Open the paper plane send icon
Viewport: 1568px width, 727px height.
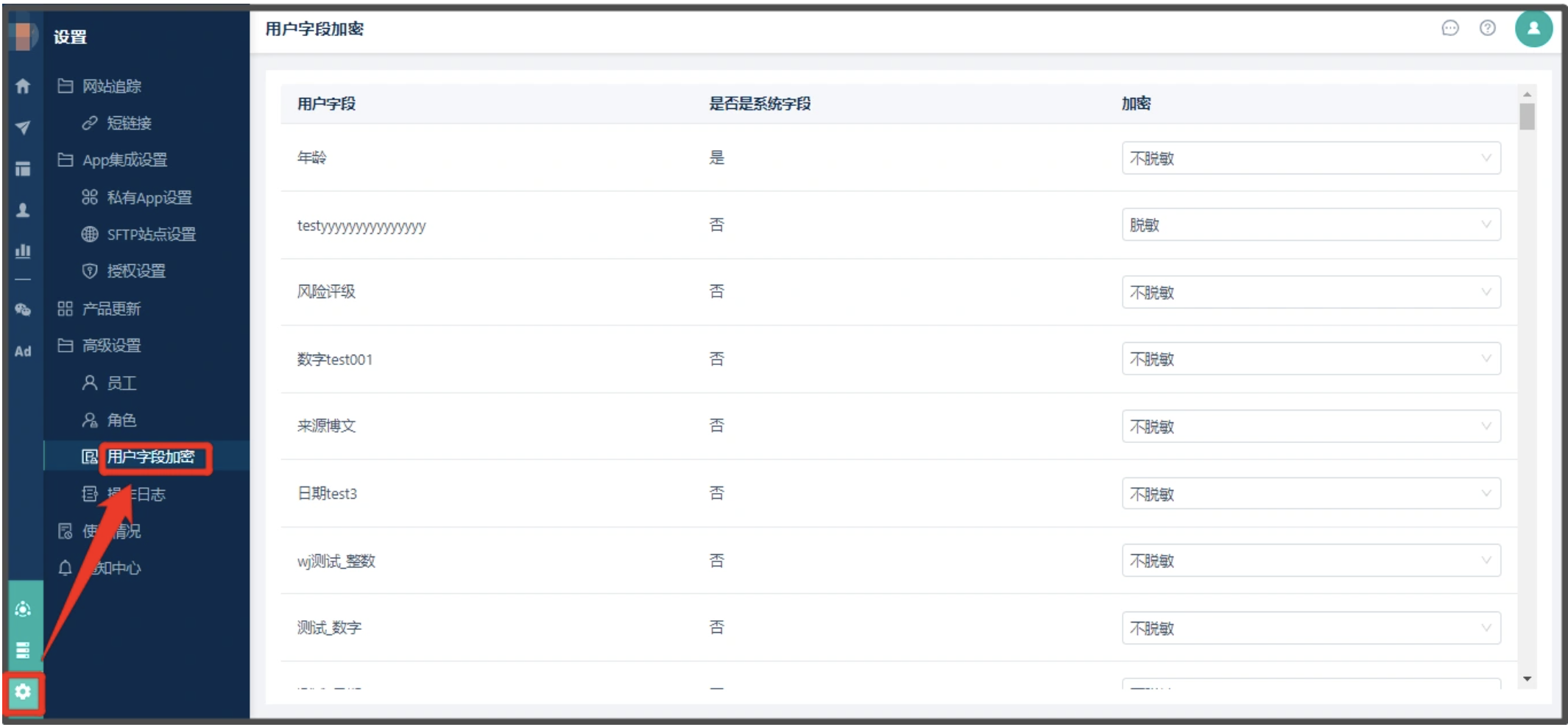(x=23, y=127)
